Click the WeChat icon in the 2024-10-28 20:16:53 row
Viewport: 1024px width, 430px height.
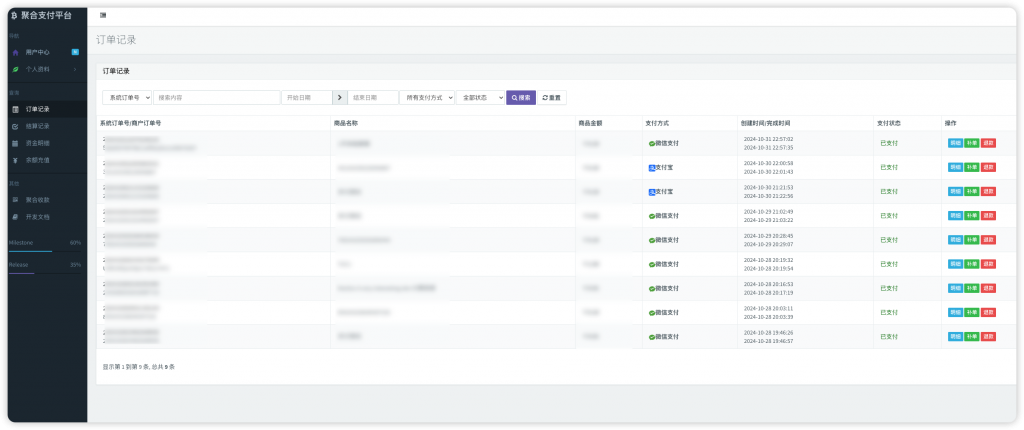[651, 288]
